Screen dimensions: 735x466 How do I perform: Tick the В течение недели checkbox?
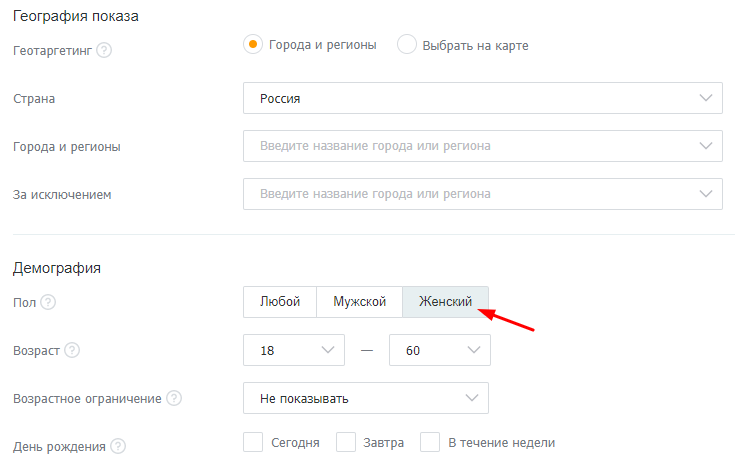pos(431,442)
